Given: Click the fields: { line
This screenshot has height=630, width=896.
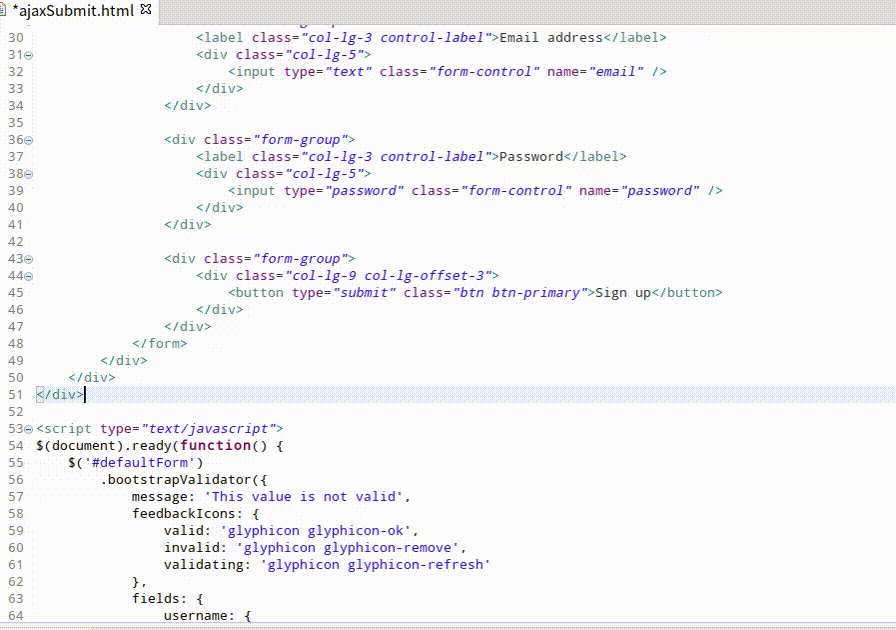Looking at the screenshot, I should point(167,599).
